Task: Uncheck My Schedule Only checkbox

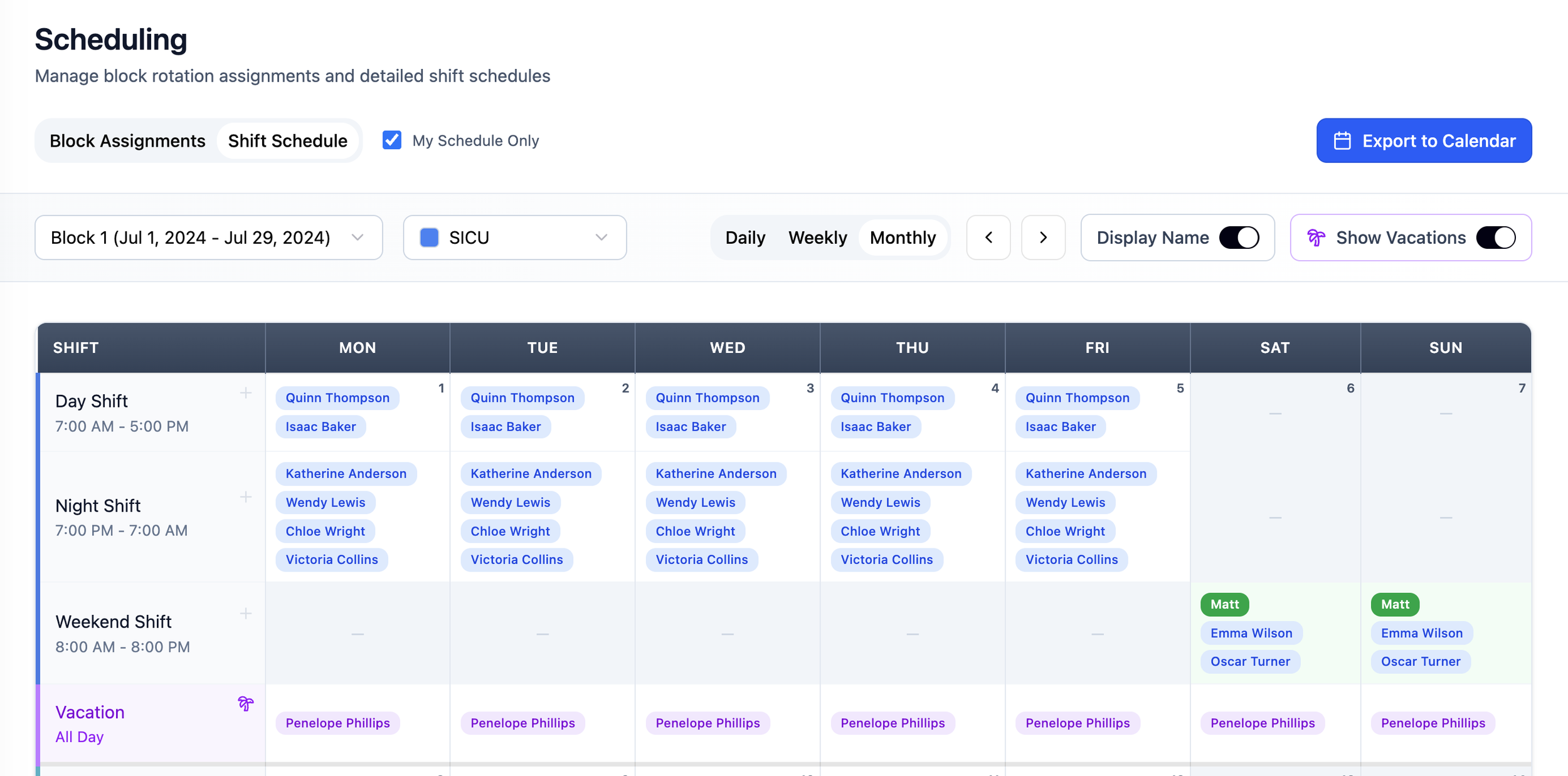Action: point(392,140)
